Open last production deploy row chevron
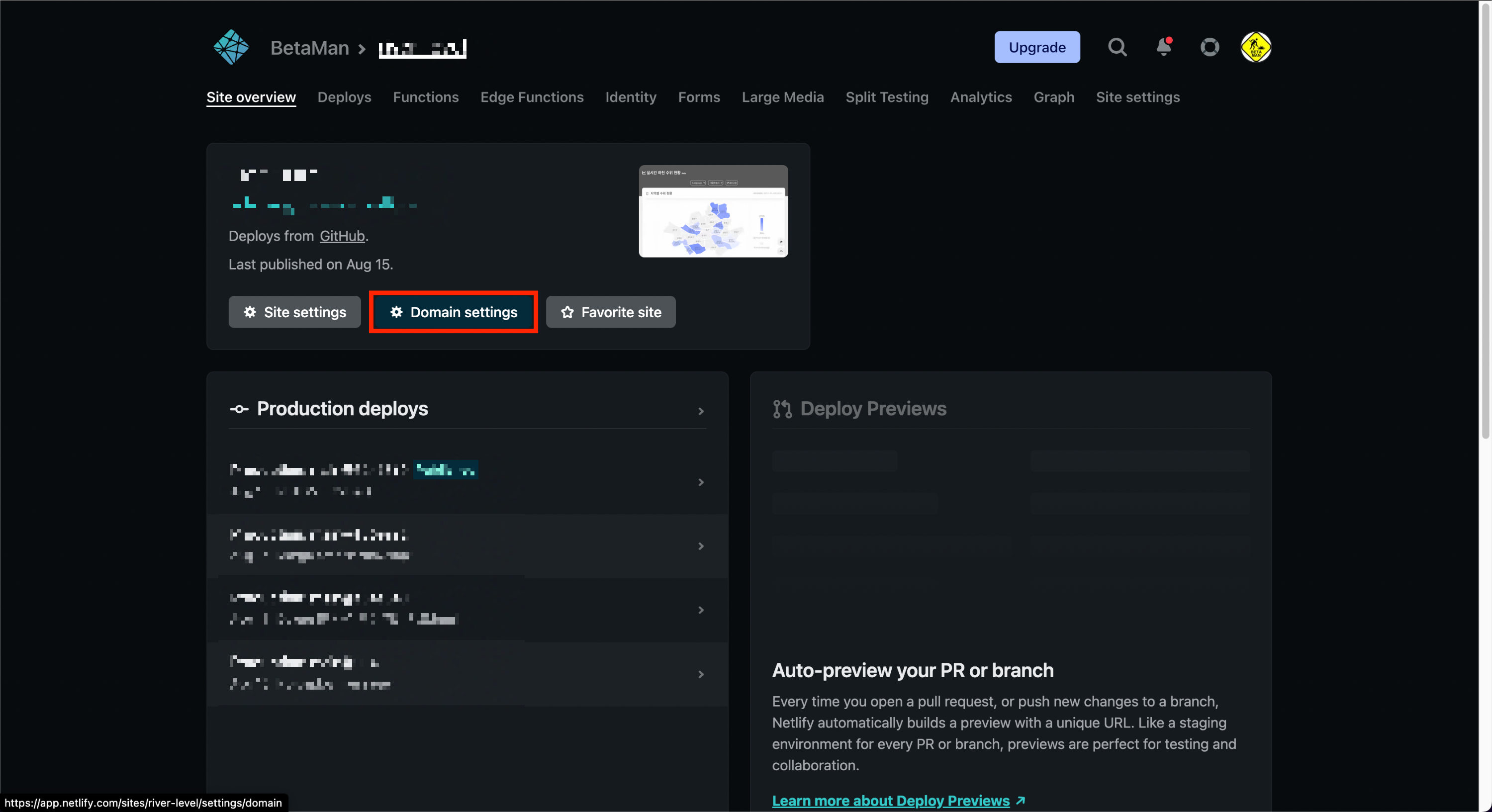The image size is (1492, 812). [x=701, y=674]
